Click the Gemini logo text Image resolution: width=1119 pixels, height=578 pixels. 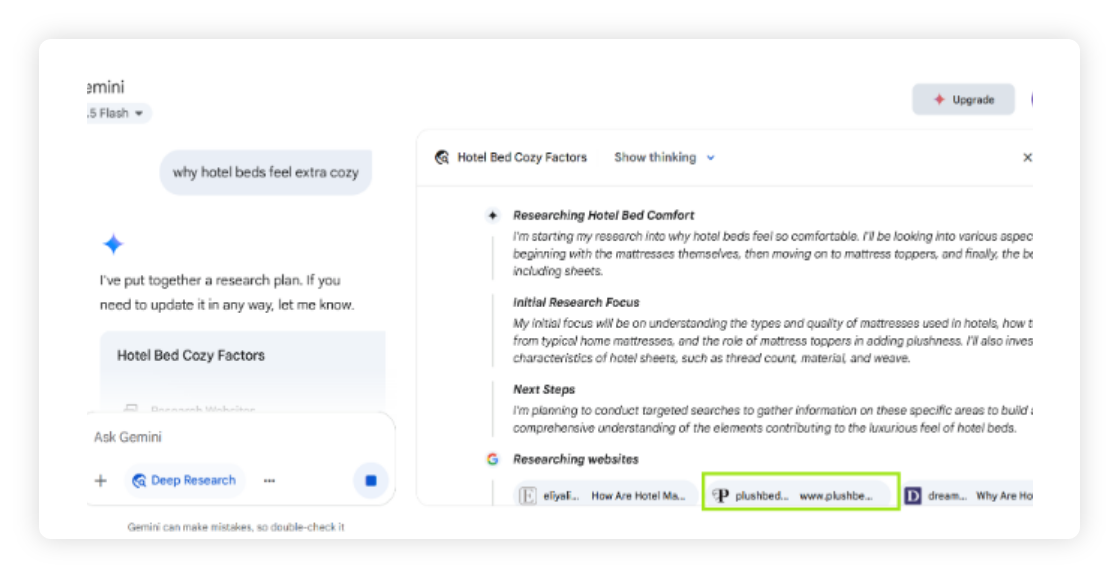click(105, 87)
